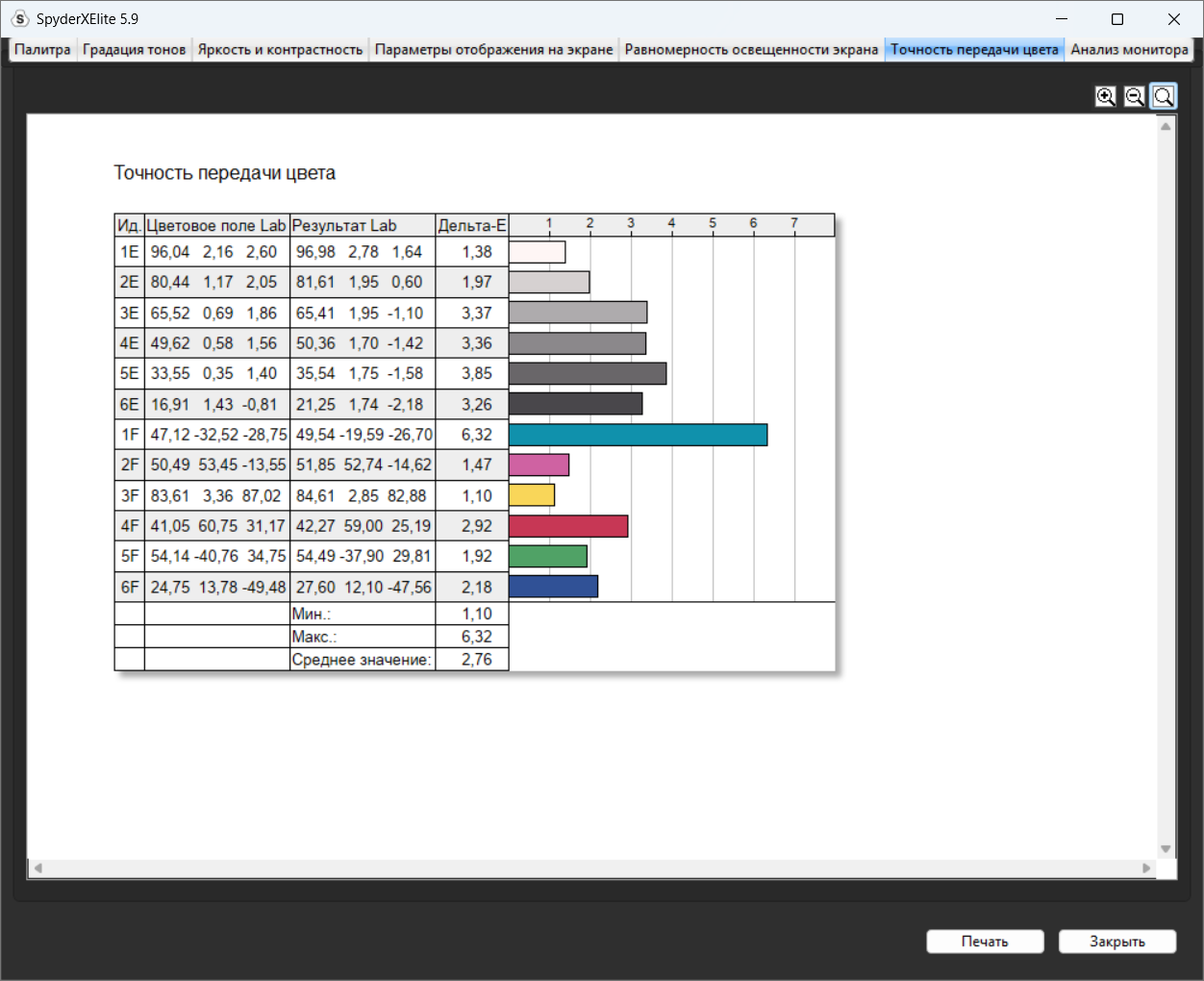Click the vertical scrollbar down arrow
This screenshot has height=981, width=1204.
[x=1166, y=849]
